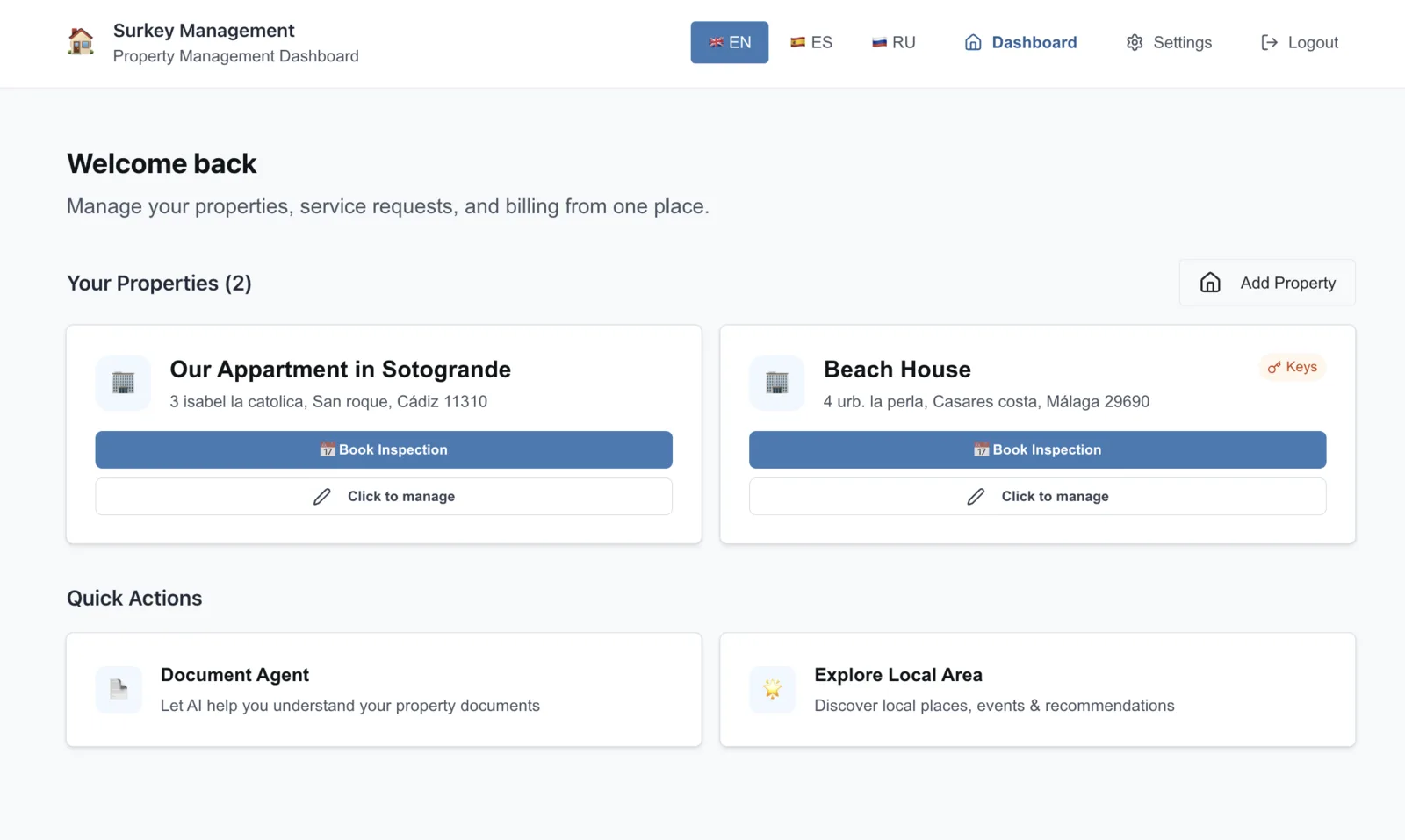Click the Settings gear icon
The width and height of the screenshot is (1405, 840).
click(x=1135, y=42)
